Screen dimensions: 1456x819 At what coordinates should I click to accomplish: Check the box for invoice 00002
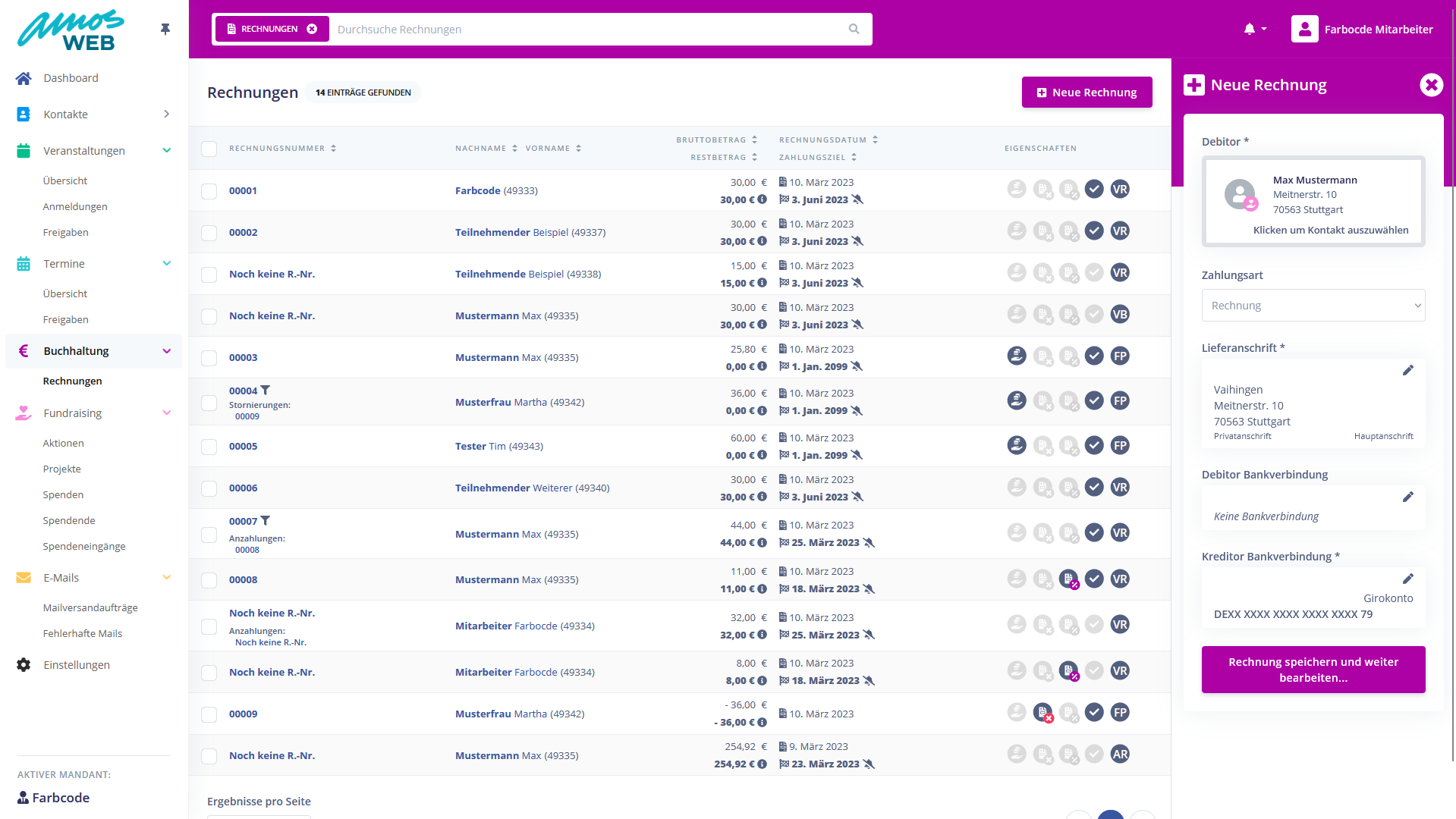click(209, 233)
